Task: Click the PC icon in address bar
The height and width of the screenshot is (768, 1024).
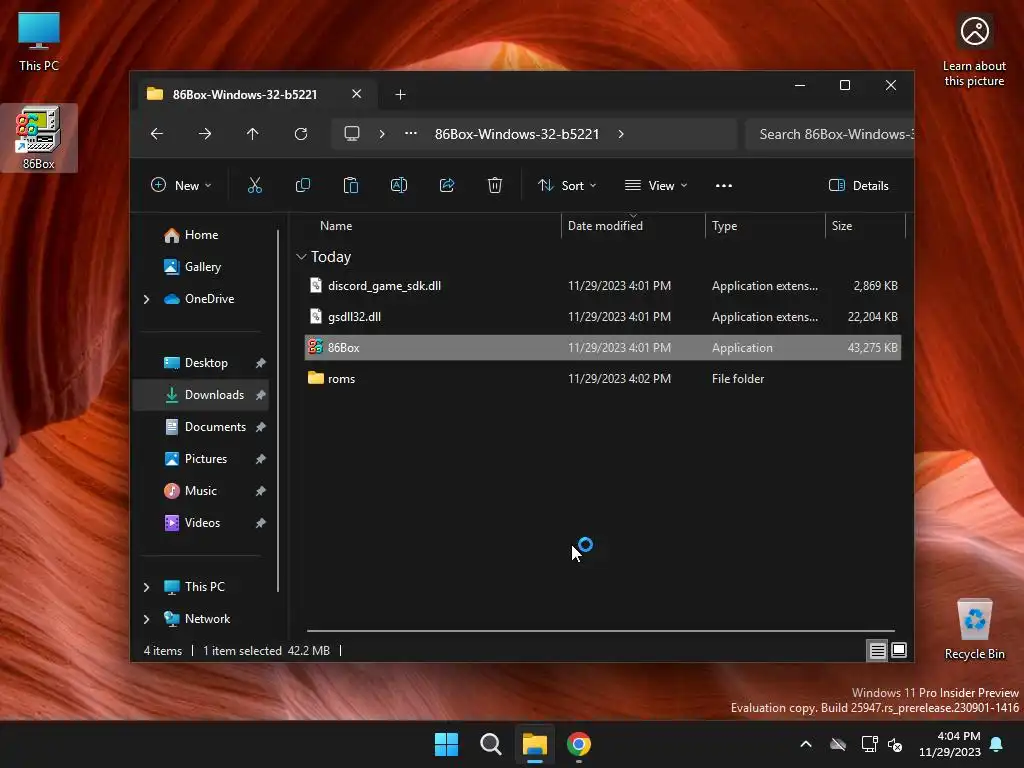Action: pos(352,134)
